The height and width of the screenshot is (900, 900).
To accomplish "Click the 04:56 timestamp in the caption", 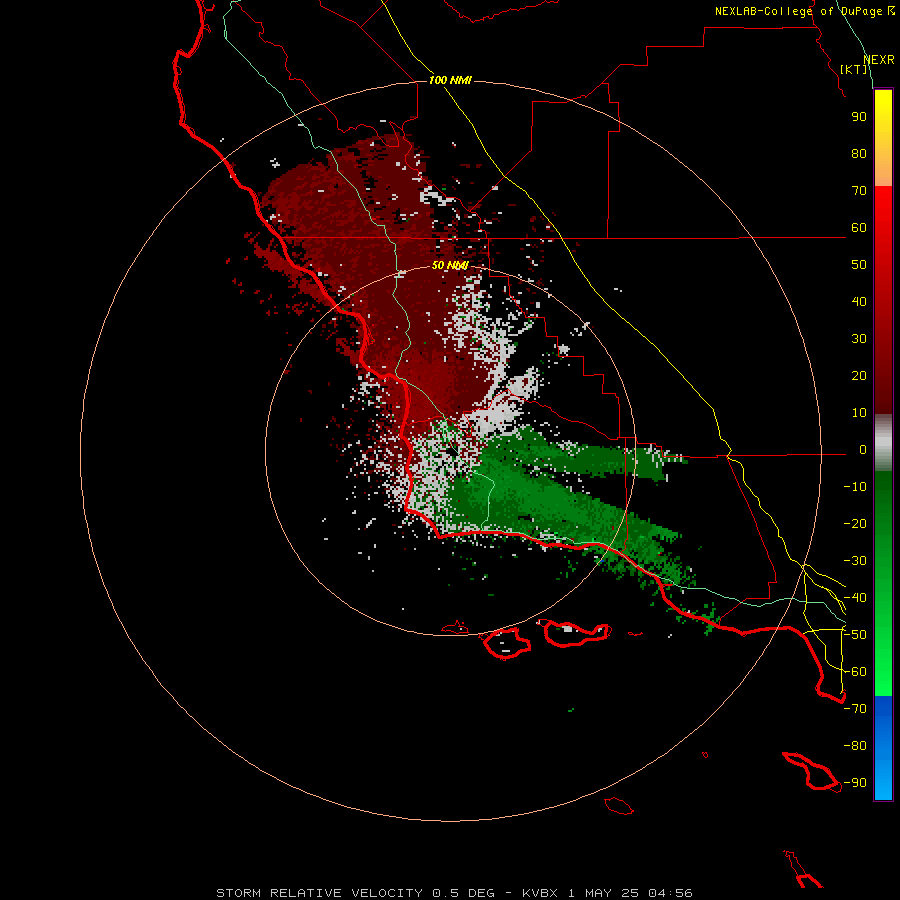I will 670,893.
